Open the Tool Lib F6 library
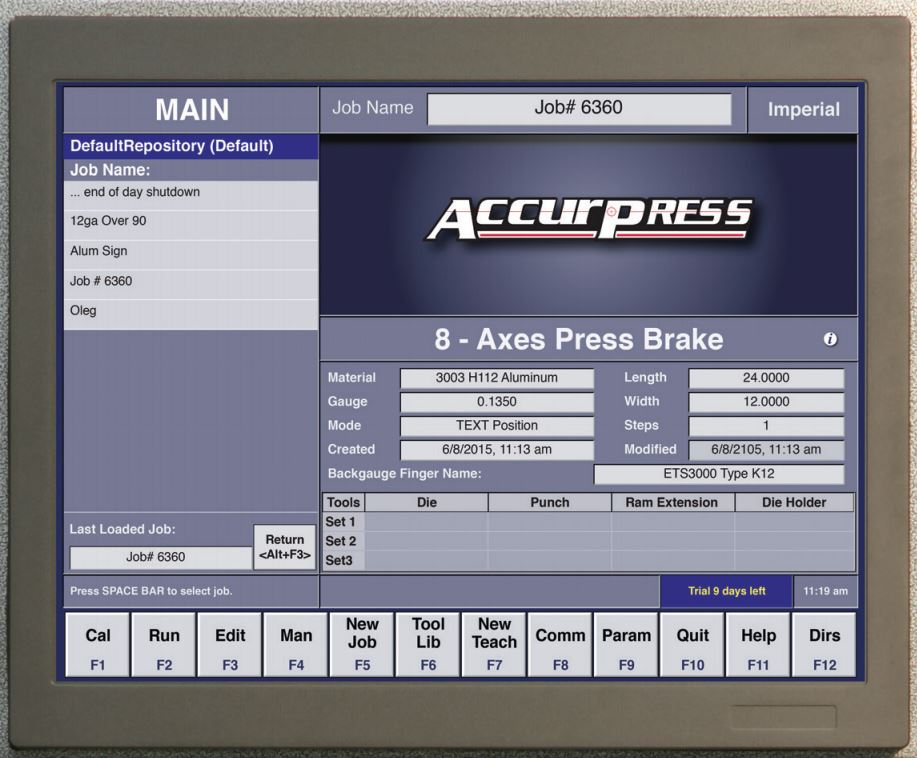 [427, 643]
